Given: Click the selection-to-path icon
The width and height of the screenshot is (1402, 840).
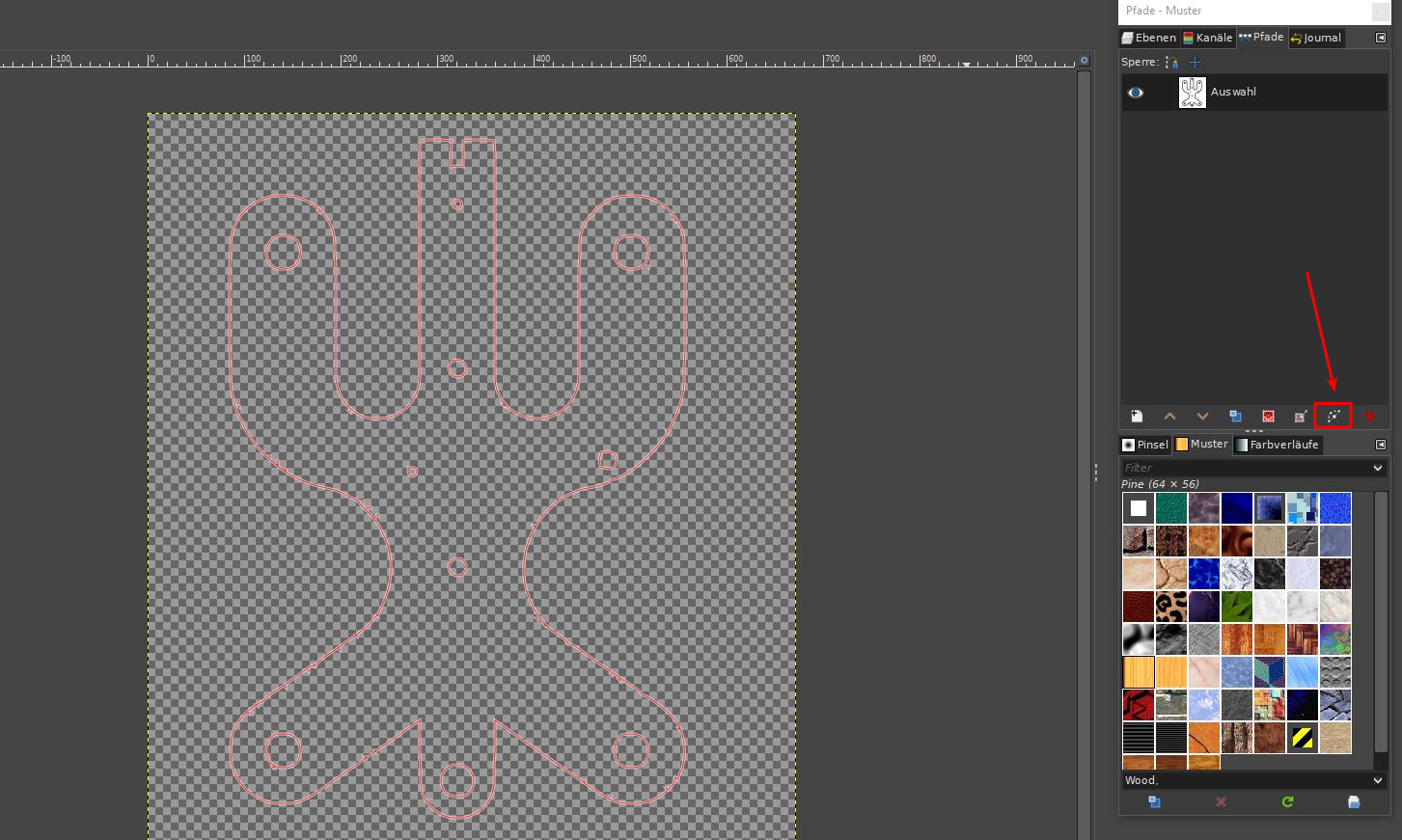Looking at the screenshot, I should tap(1301, 416).
